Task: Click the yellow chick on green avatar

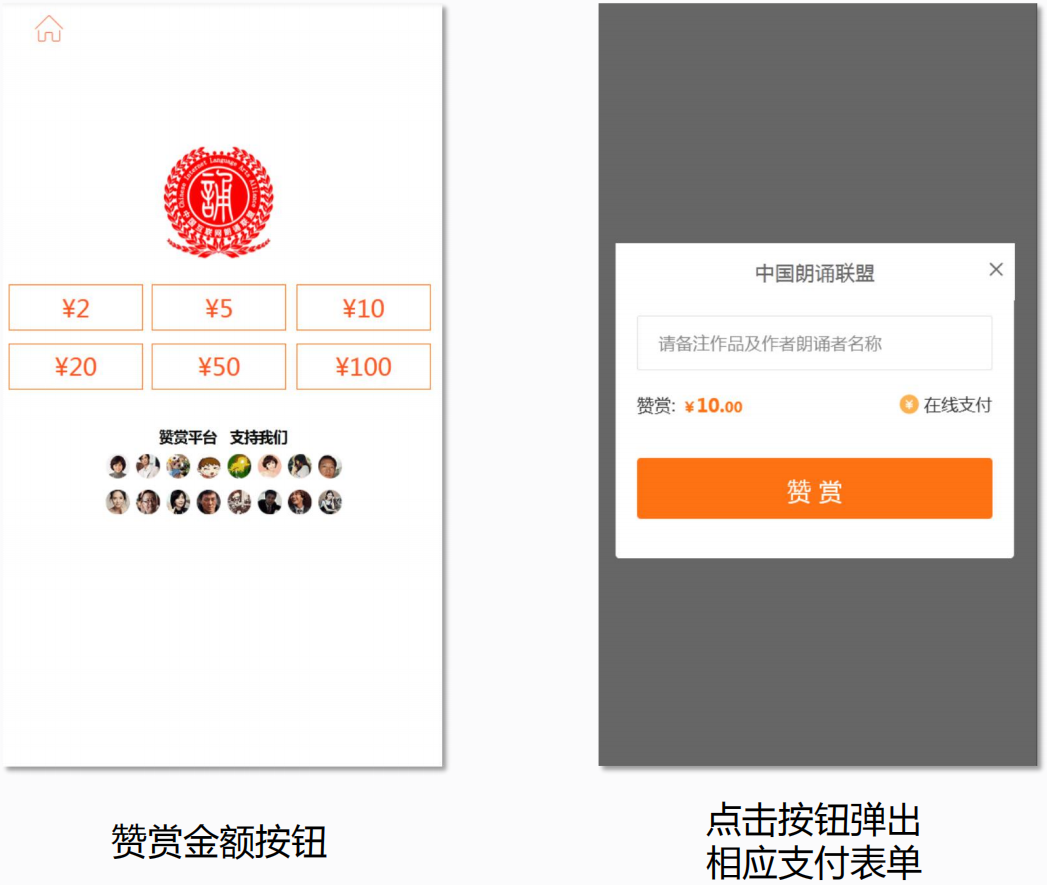Action: click(239, 466)
